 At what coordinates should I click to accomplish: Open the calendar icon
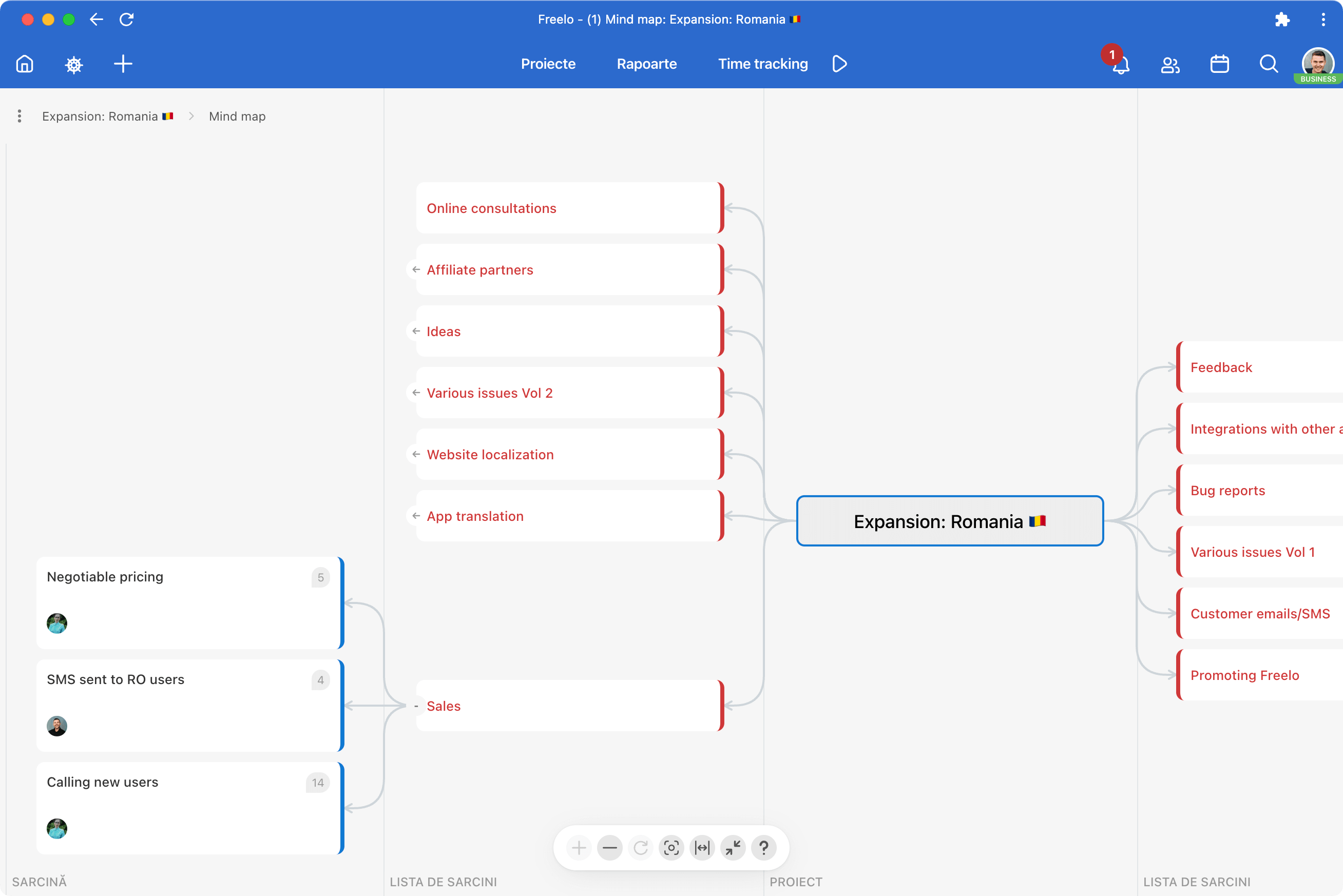point(1219,64)
